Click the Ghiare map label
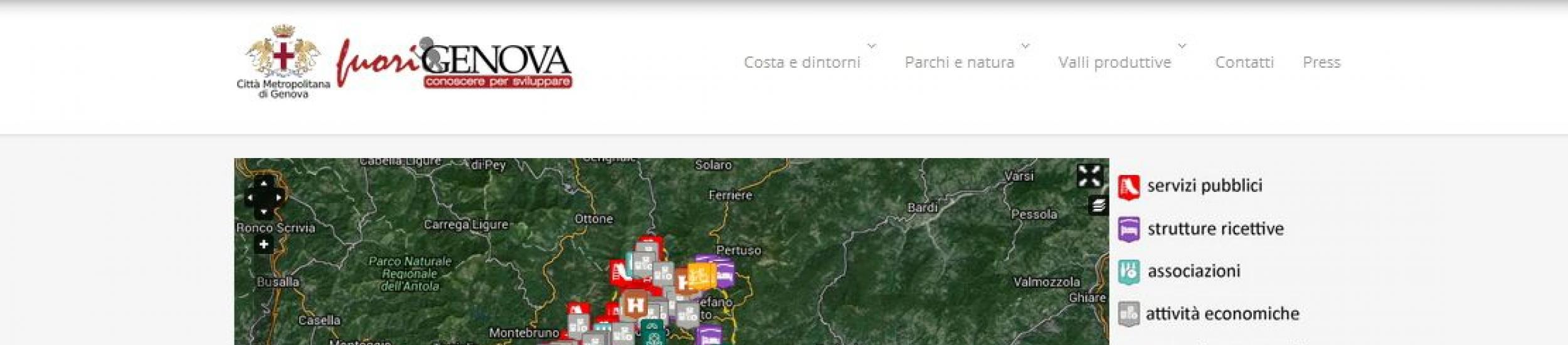 [x=1087, y=298]
